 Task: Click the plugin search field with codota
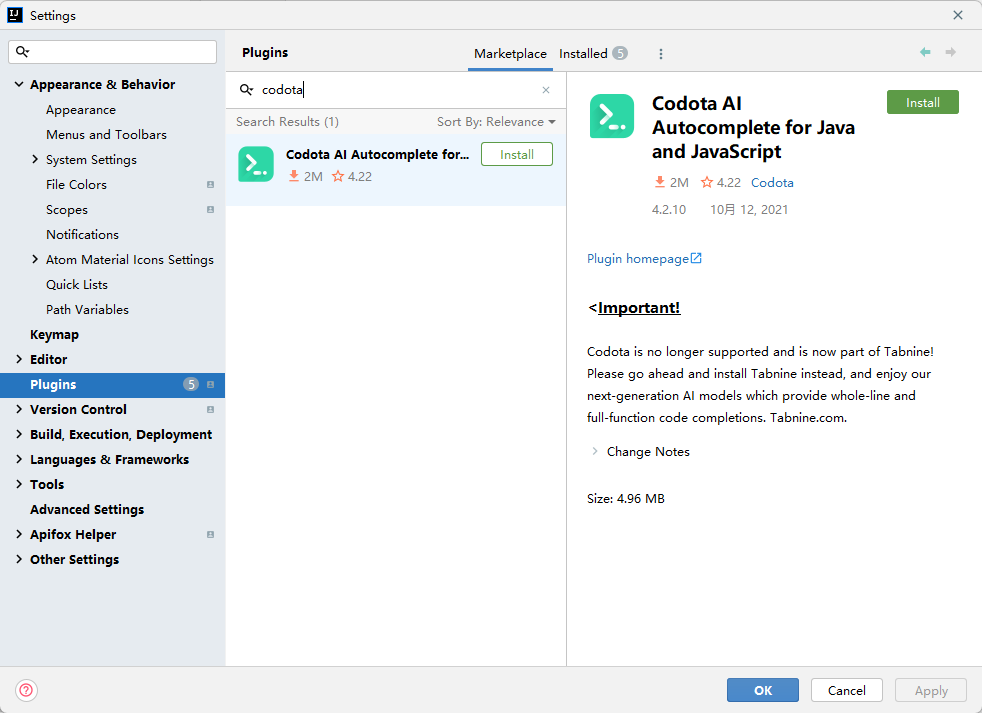(x=396, y=90)
